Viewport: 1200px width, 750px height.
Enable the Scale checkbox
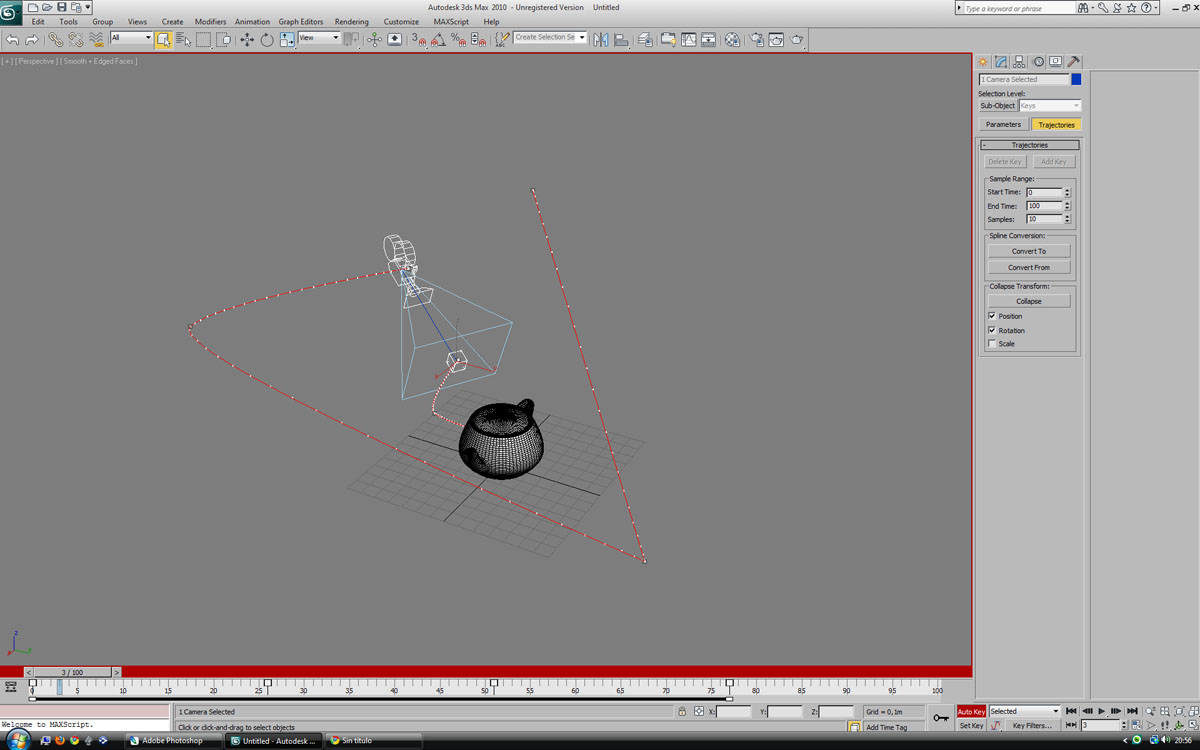(x=992, y=344)
